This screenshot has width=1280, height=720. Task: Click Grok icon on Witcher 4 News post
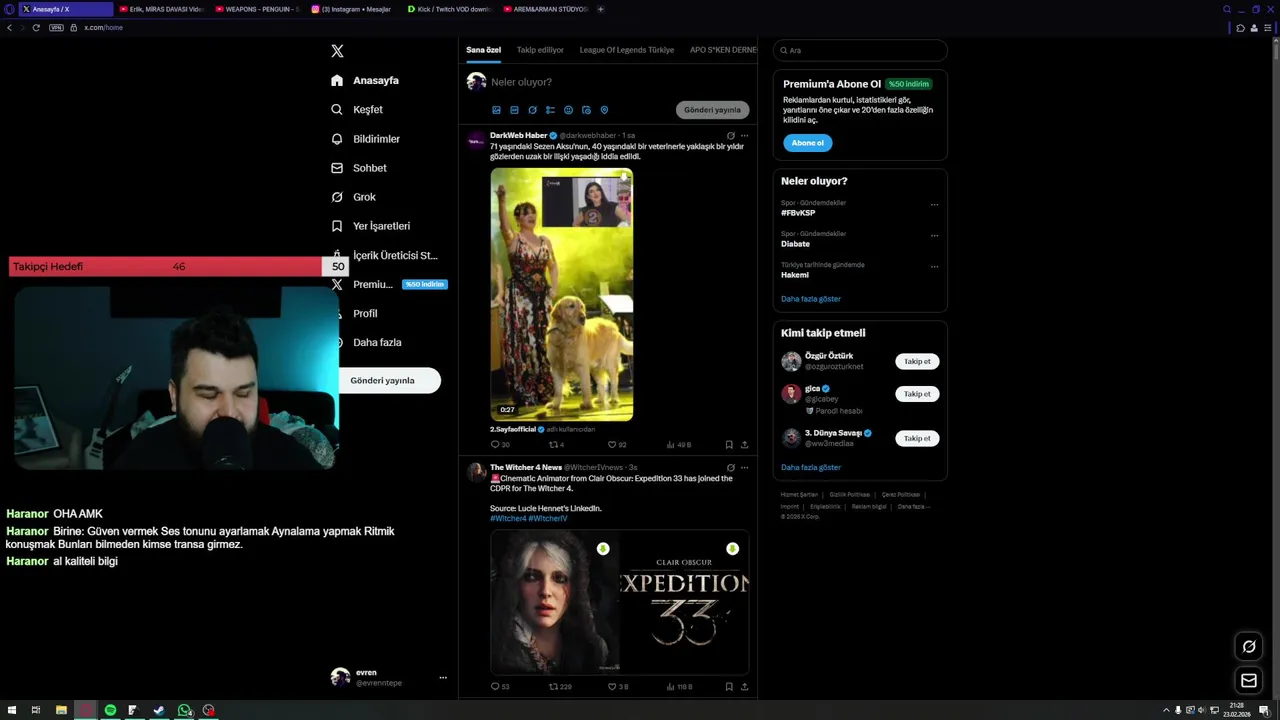tap(730, 467)
